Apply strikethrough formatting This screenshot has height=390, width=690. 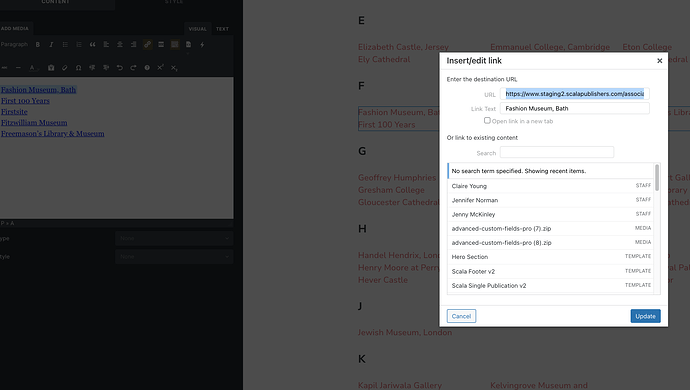click(4, 68)
